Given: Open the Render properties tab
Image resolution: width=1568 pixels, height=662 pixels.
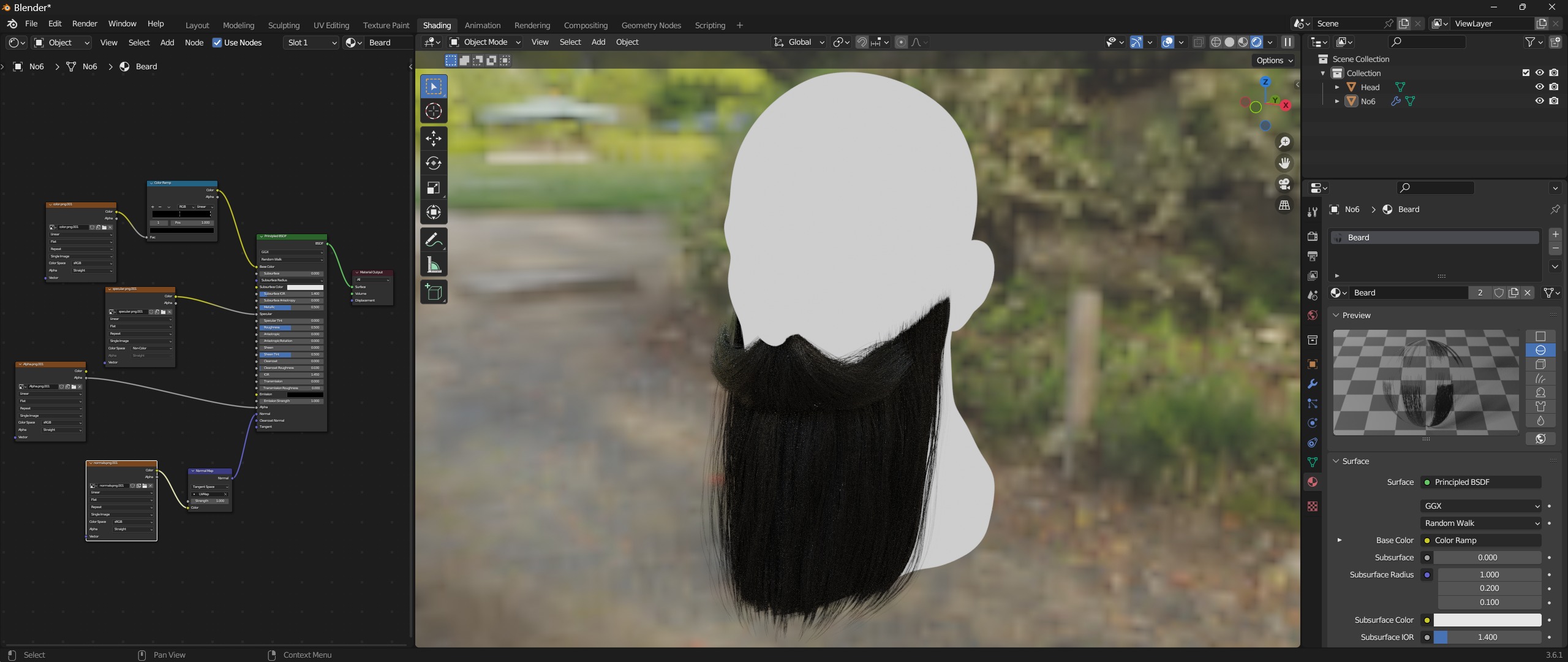Looking at the screenshot, I should (1313, 237).
